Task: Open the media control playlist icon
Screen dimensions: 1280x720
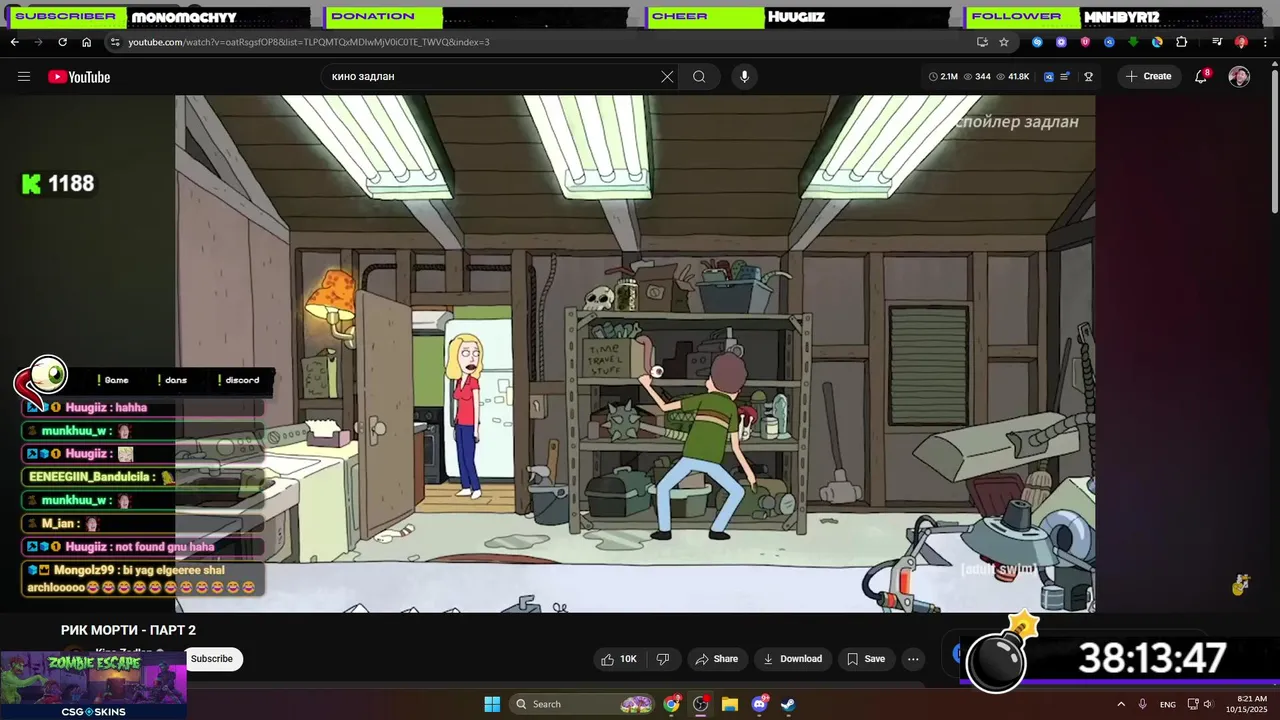Action: coord(1217,42)
